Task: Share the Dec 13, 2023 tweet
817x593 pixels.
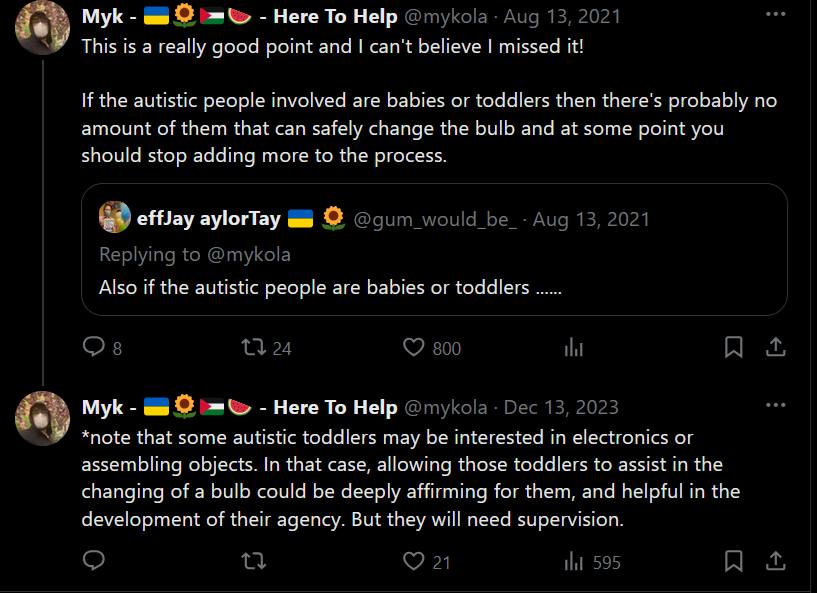Action: [x=775, y=561]
